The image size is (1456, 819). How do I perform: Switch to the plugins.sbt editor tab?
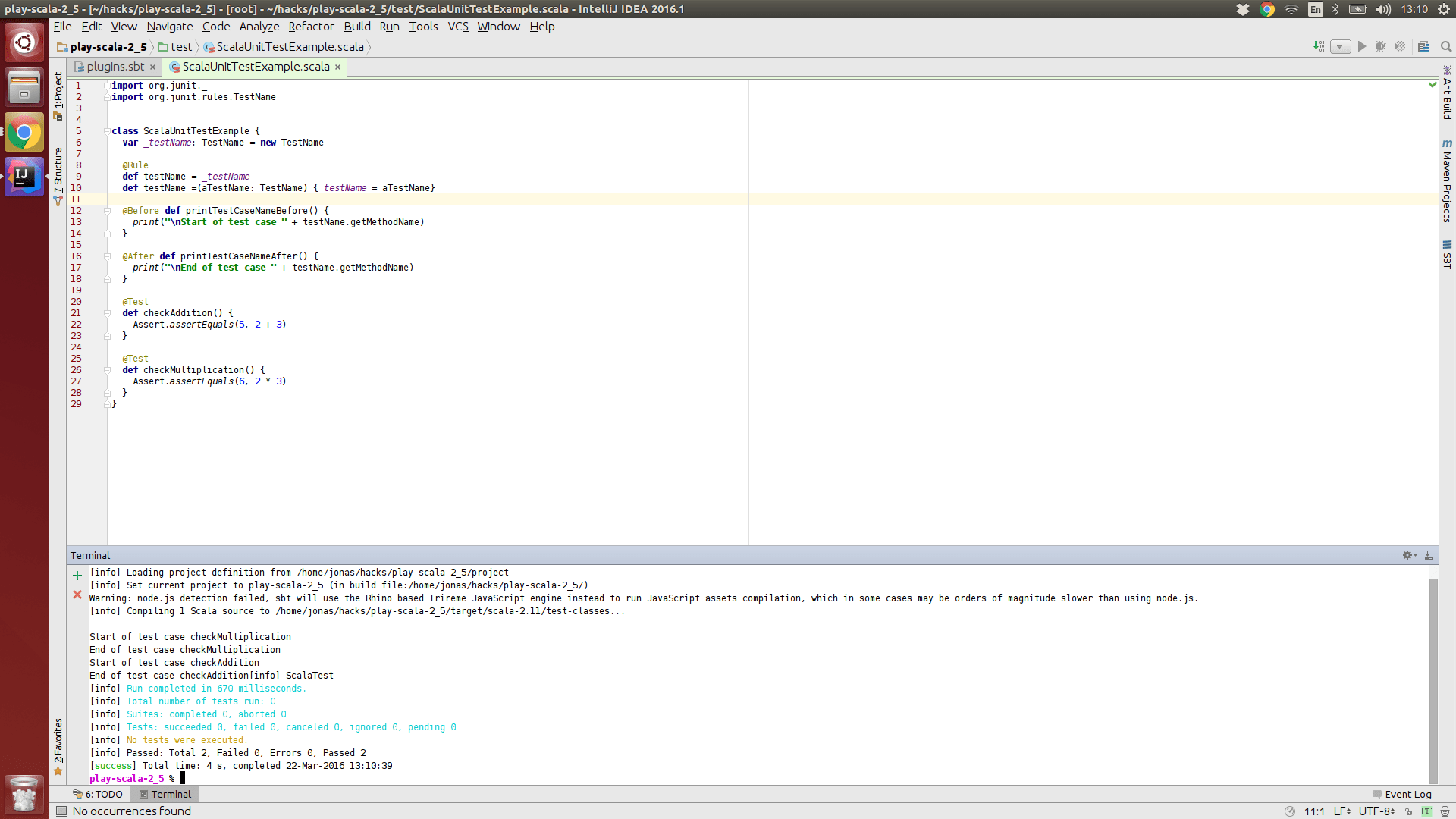coord(114,67)
